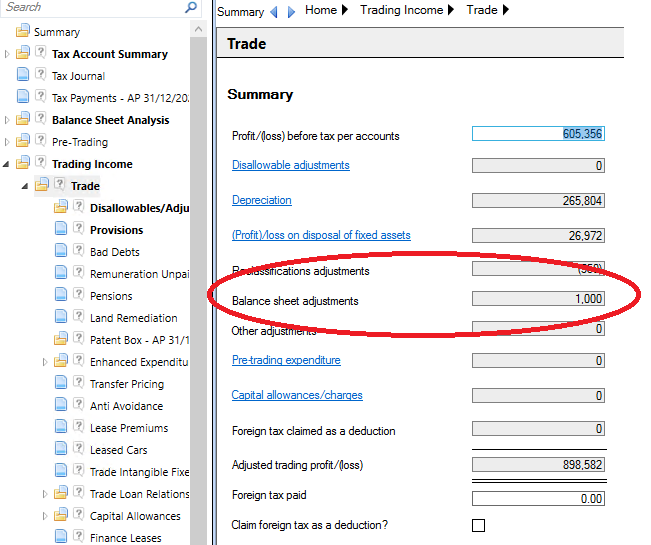Tick the Claim foreign tax as deduction checkbox

tap(478, 525)
